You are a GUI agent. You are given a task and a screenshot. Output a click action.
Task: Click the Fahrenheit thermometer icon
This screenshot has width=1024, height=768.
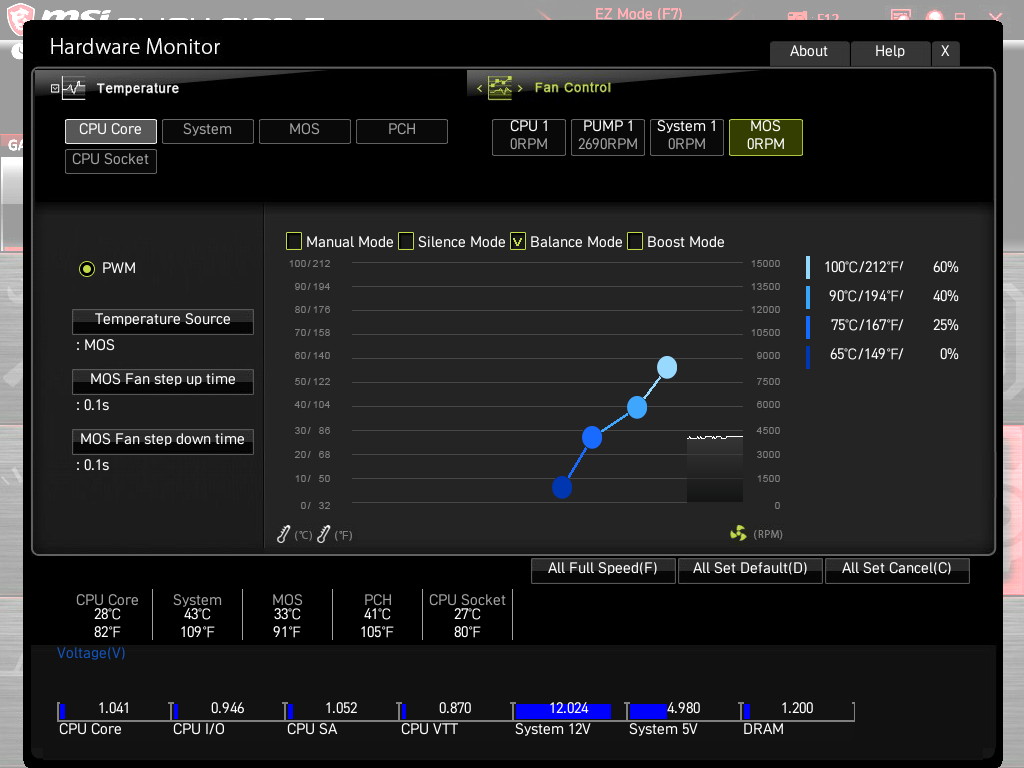coord(323,534)
